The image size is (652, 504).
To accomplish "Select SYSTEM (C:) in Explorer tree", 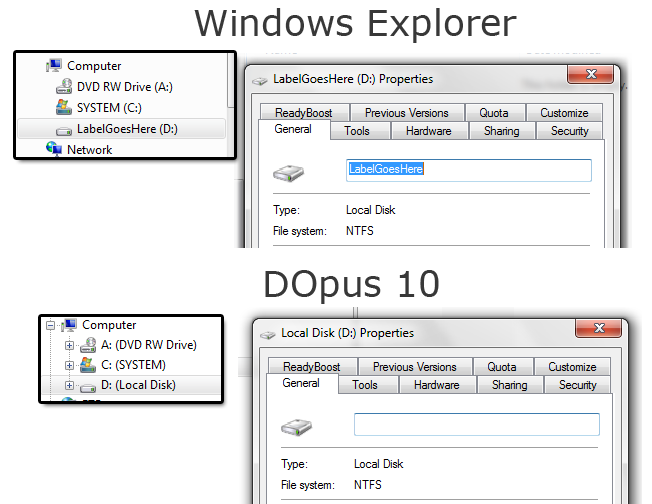I will click(109, 108).
